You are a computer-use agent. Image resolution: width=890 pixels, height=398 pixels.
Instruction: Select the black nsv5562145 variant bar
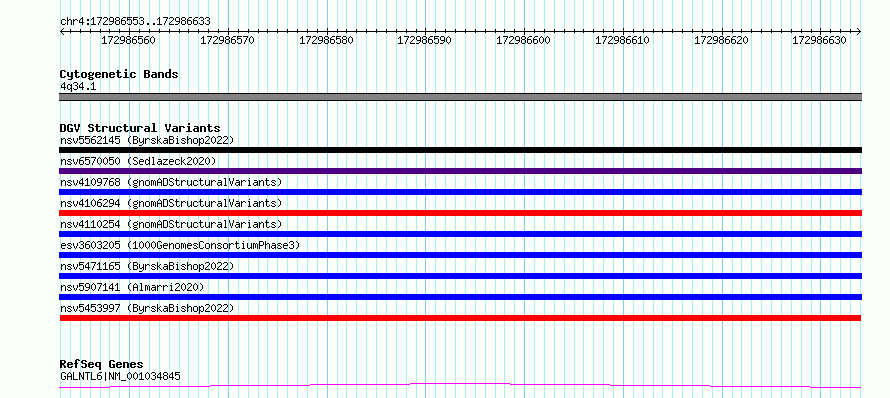coord(460,150)
